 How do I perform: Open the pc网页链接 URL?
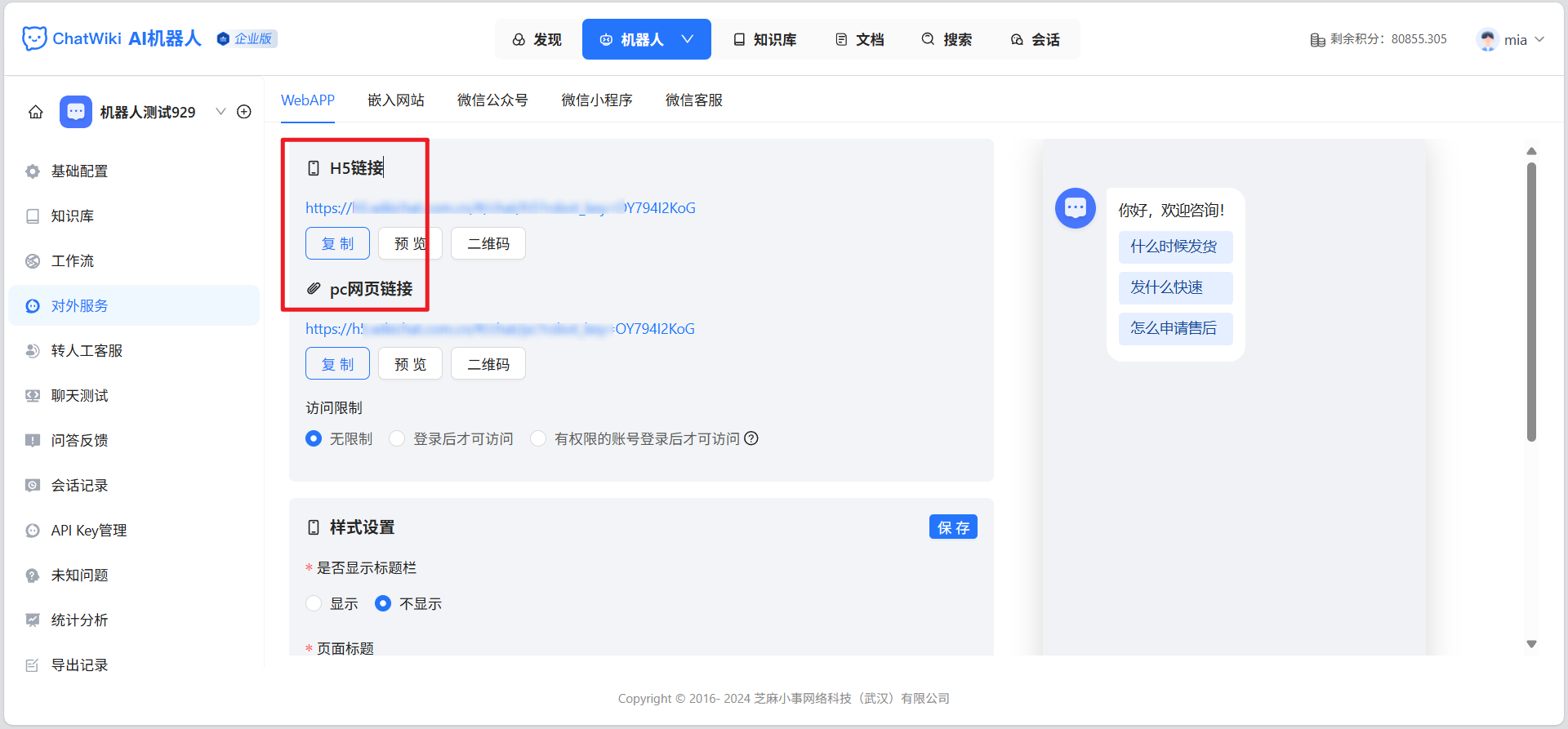[501, 328]
